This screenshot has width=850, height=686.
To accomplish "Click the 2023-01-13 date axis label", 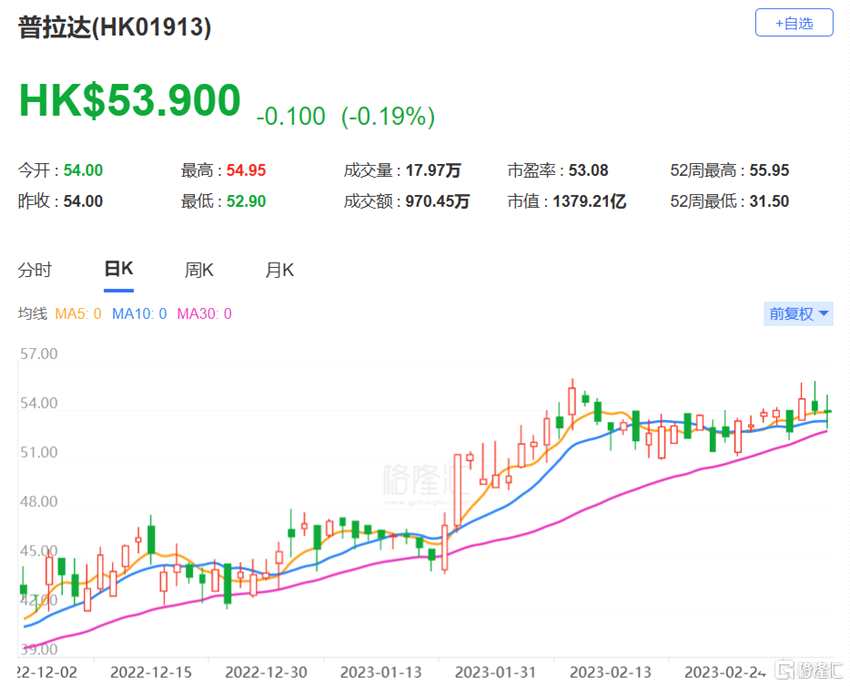I will coord(381,672).
